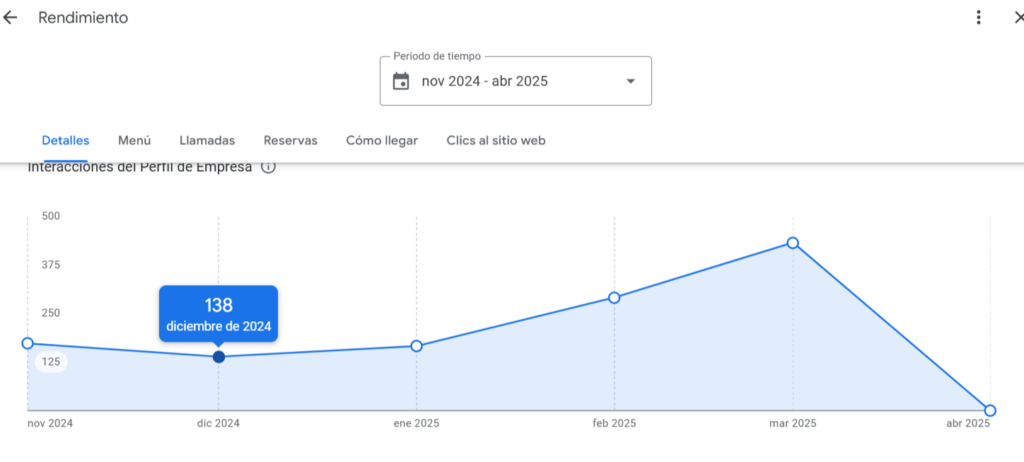Click the info icon beside Interacciones heading
This screenshot has width=1024, height=462.
[268, 167]
